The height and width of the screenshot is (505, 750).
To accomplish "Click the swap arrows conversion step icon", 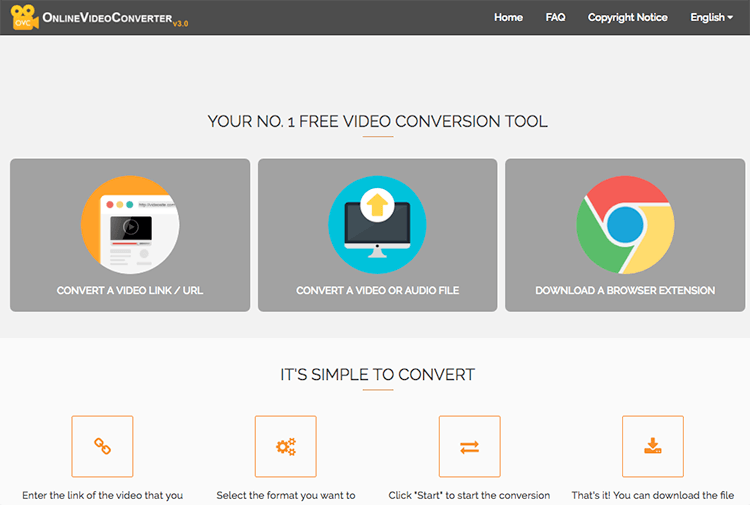I will [x=470, y=446].
